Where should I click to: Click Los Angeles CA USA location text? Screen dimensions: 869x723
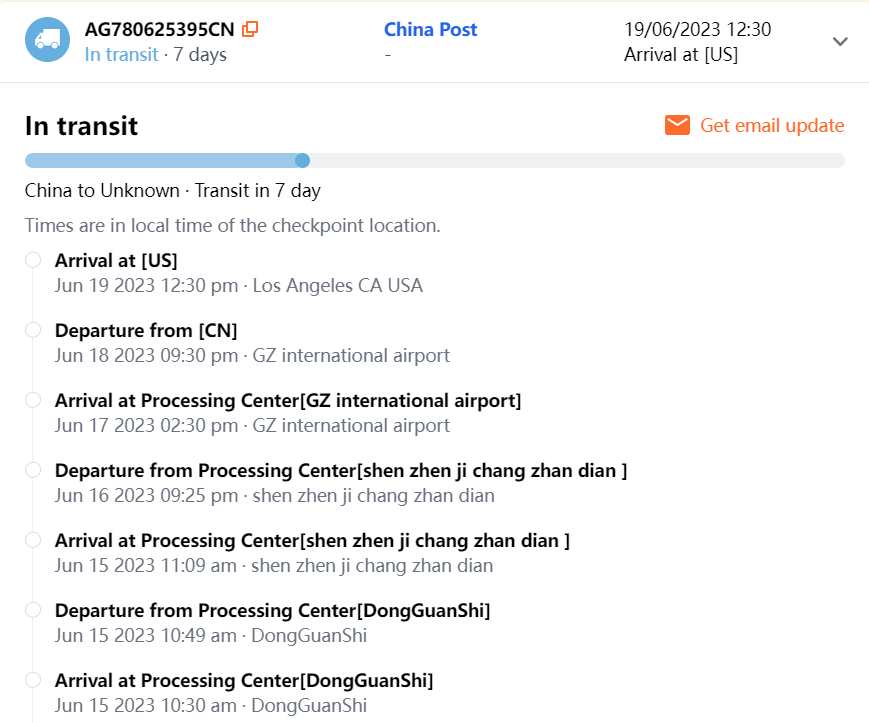(337, 285)
